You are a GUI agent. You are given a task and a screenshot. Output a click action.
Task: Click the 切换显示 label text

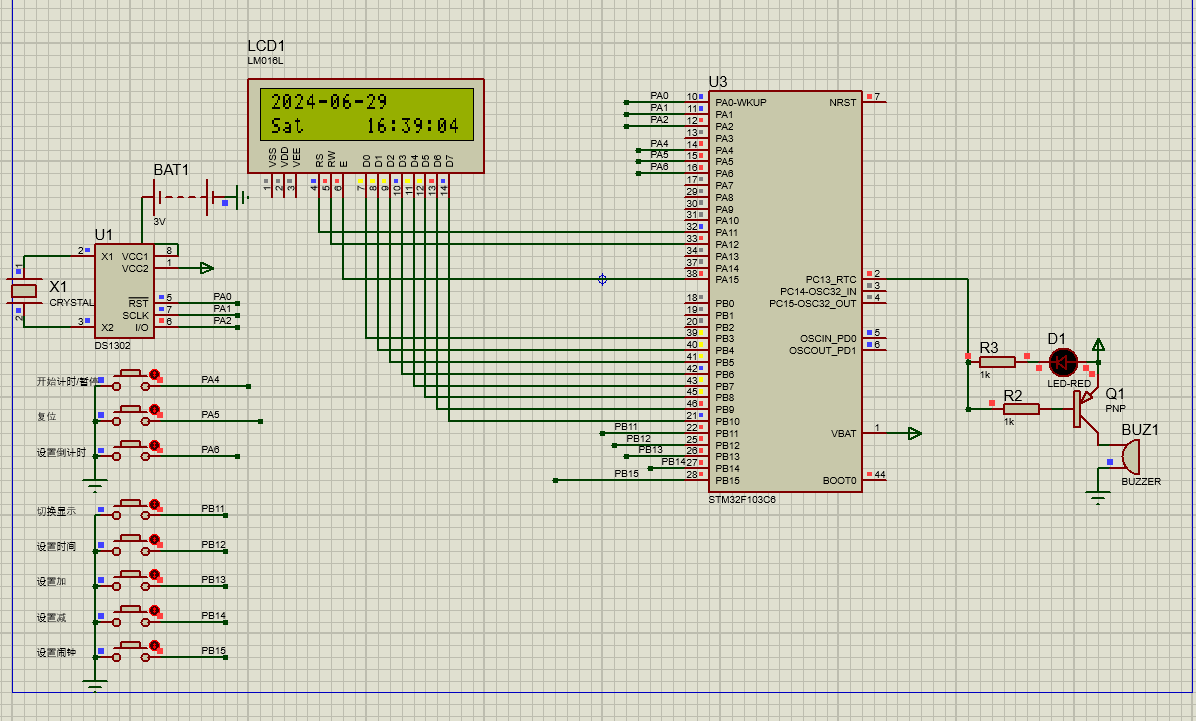[56, 511]
